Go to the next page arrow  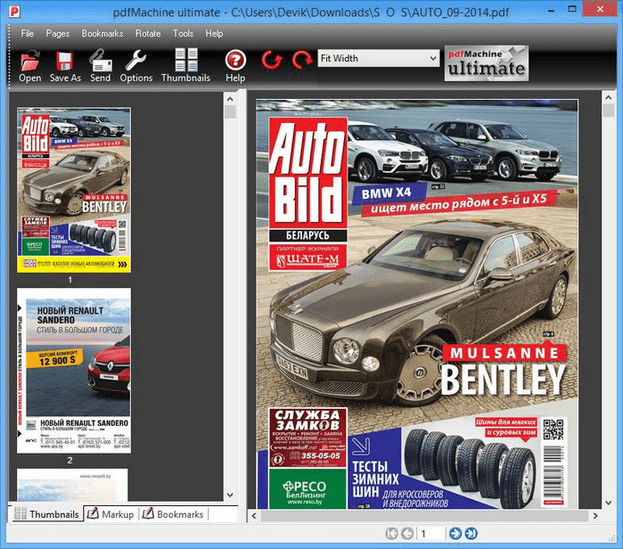pos(455,534)
